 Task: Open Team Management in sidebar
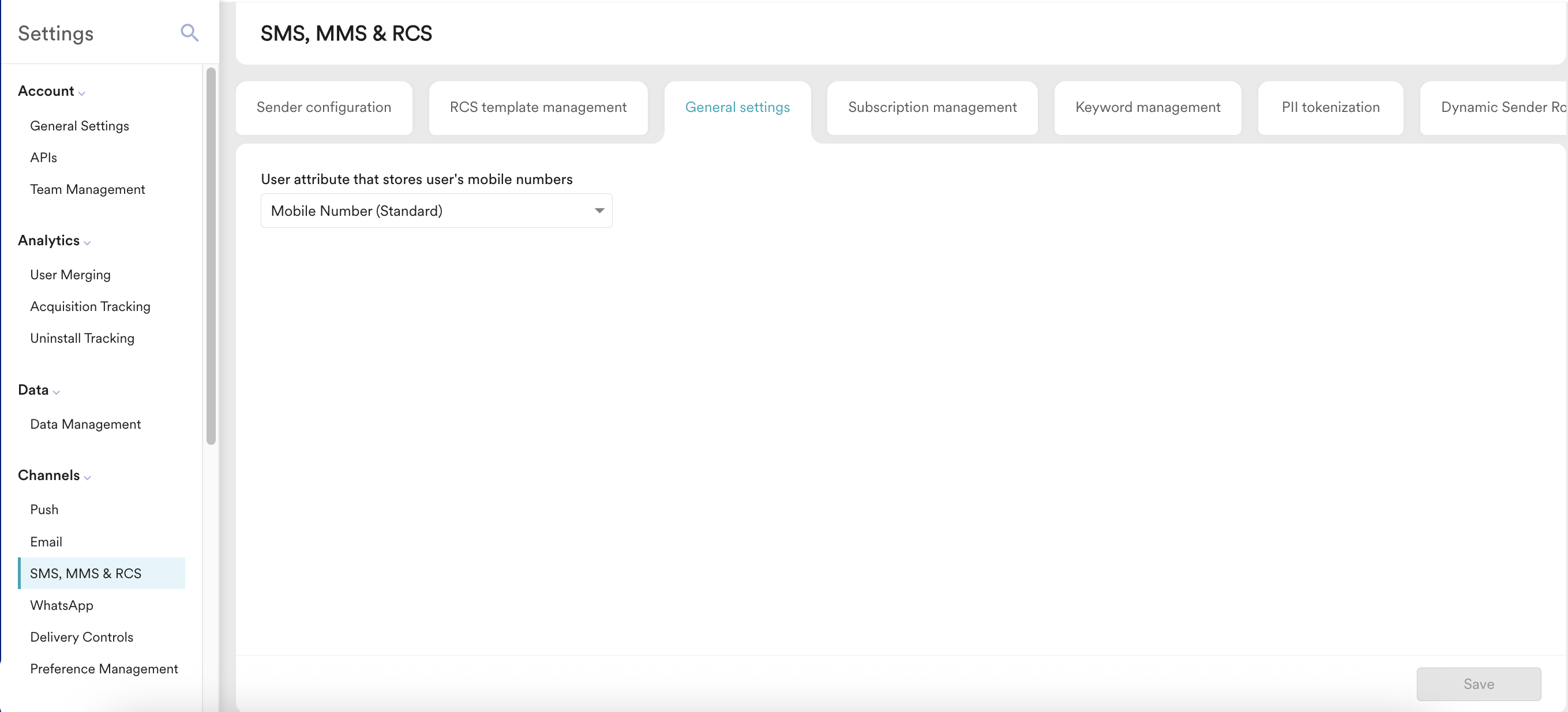(x=87, y=189)
